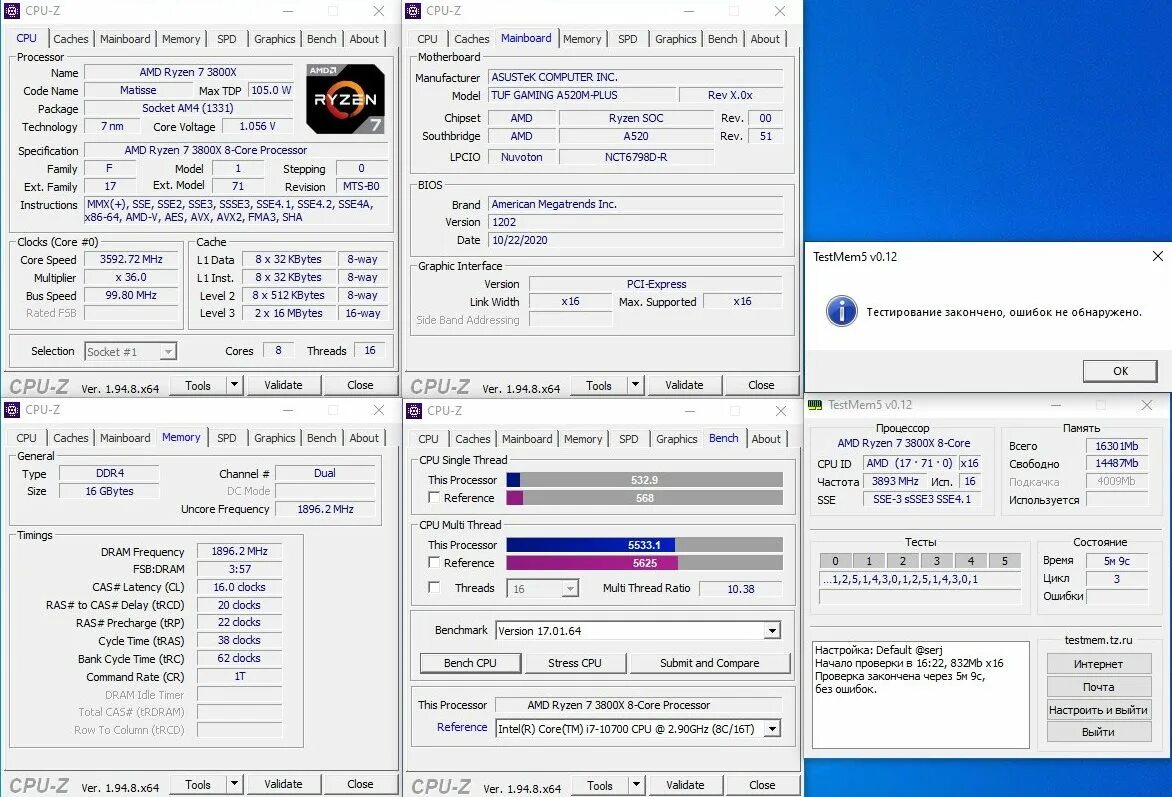
Task: Click single thread score bar 532.9
Action: (644, 480)
